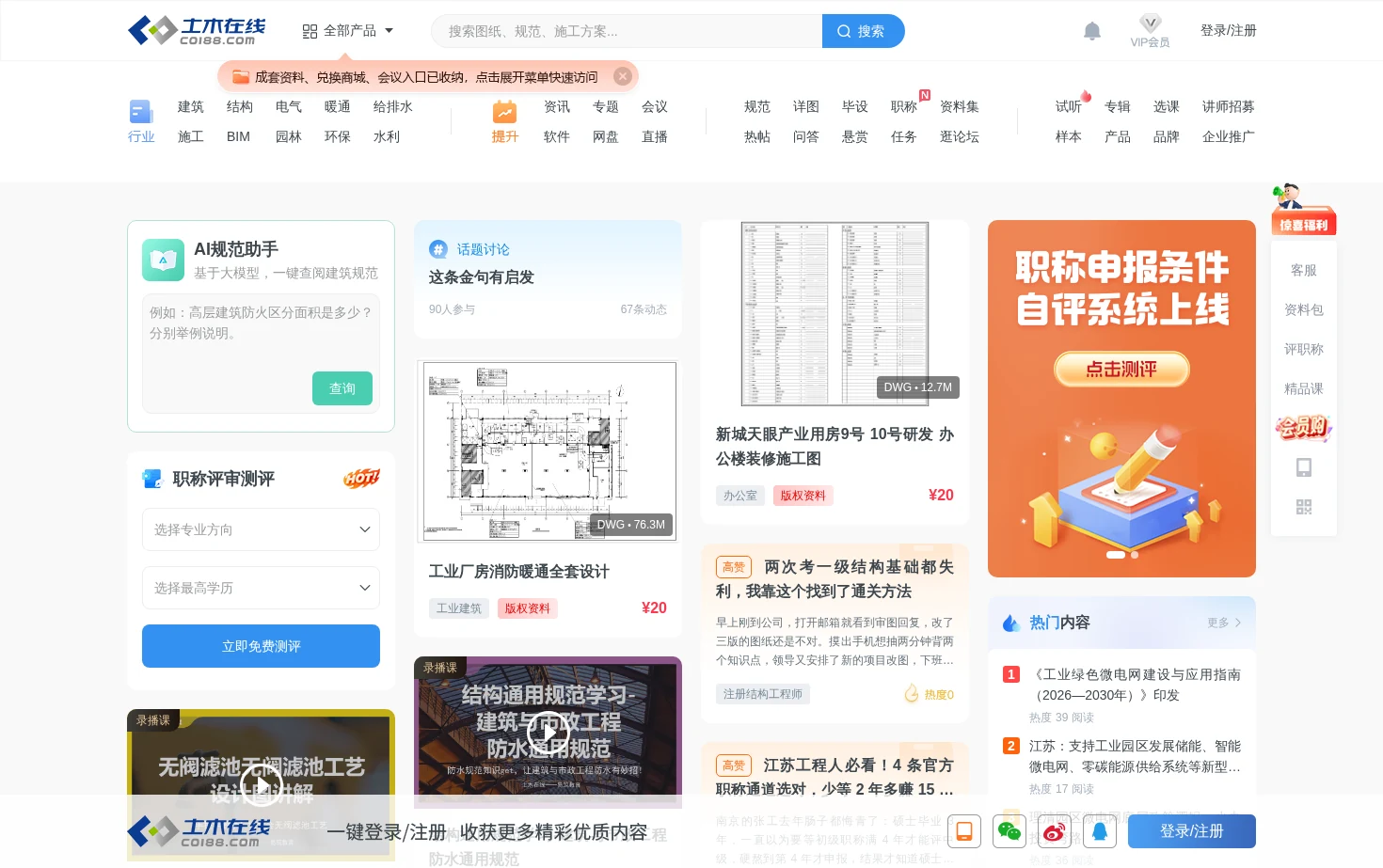The image size is (1383, 868).
Task: Select the second banner carousel dot
Action: (1135, 555)
